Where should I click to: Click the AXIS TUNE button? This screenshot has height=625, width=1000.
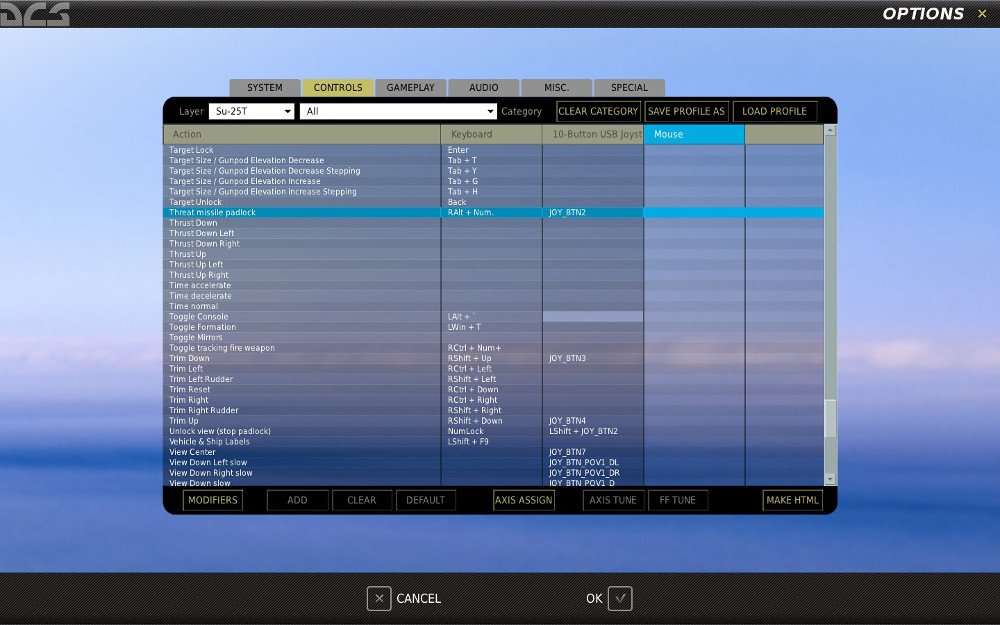pyautogui.click(x=613, y=500)
